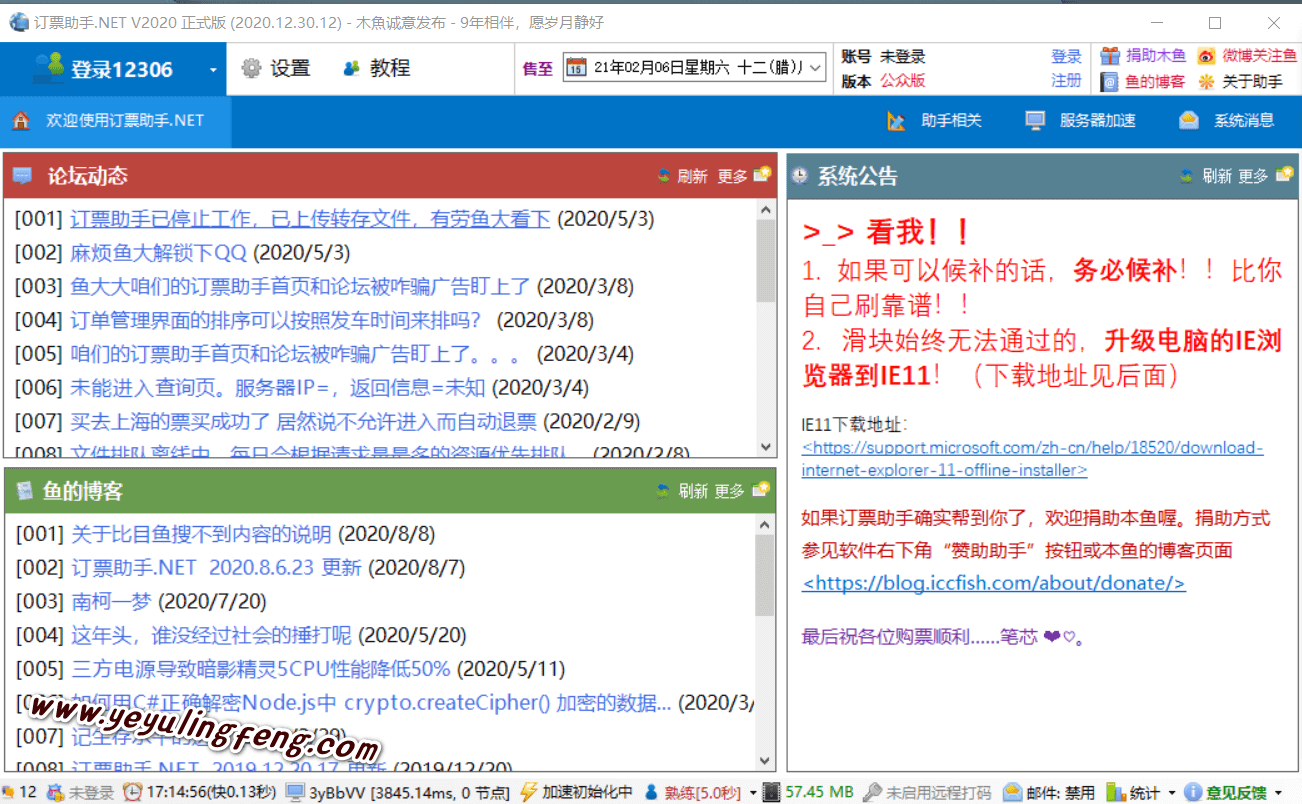Screen dimensions: 1302x804
Task: Open blog post 订票助手.NET 2020.8.6.23 更新
Action: (x=216, y=568)
